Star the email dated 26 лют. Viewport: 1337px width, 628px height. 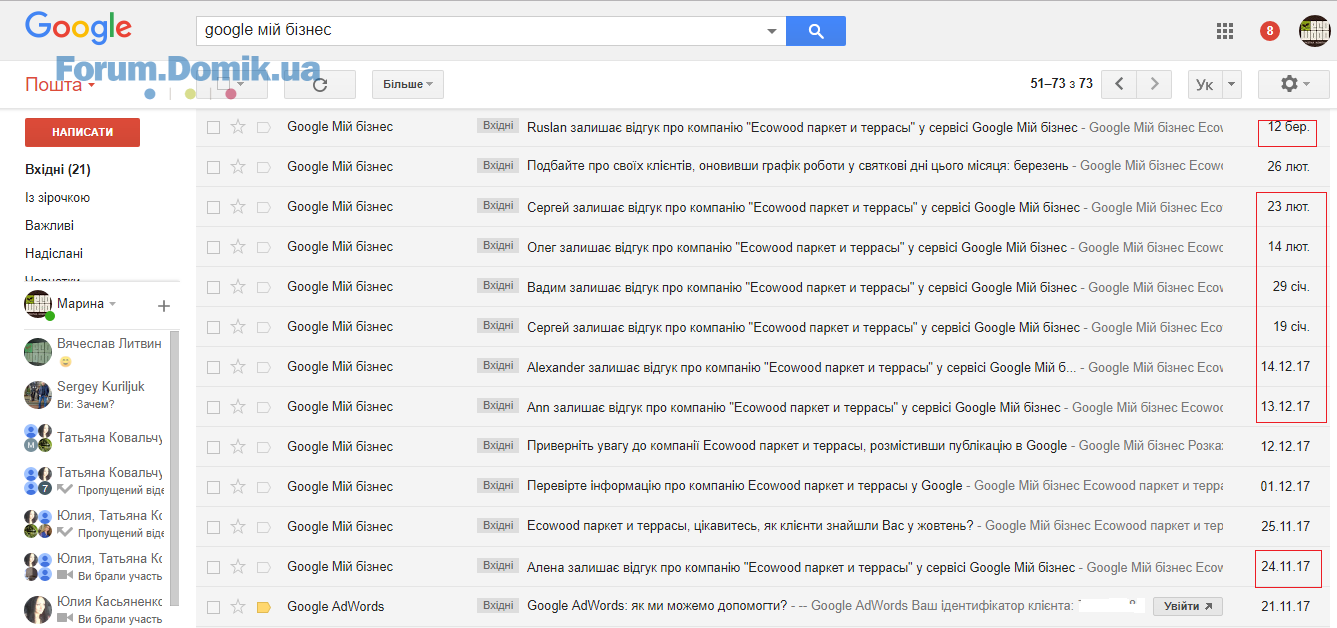[x=238, y=167]
